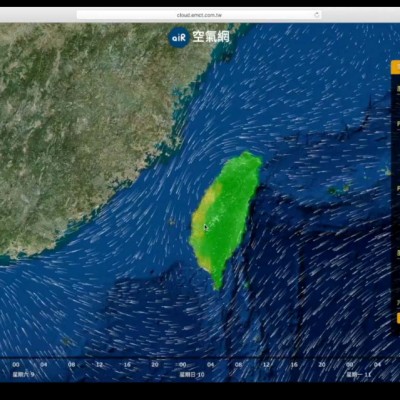This screenshot has height=400, width=400.
Task: Click the 星期日 10 day label
Action: tap(192, 375)
